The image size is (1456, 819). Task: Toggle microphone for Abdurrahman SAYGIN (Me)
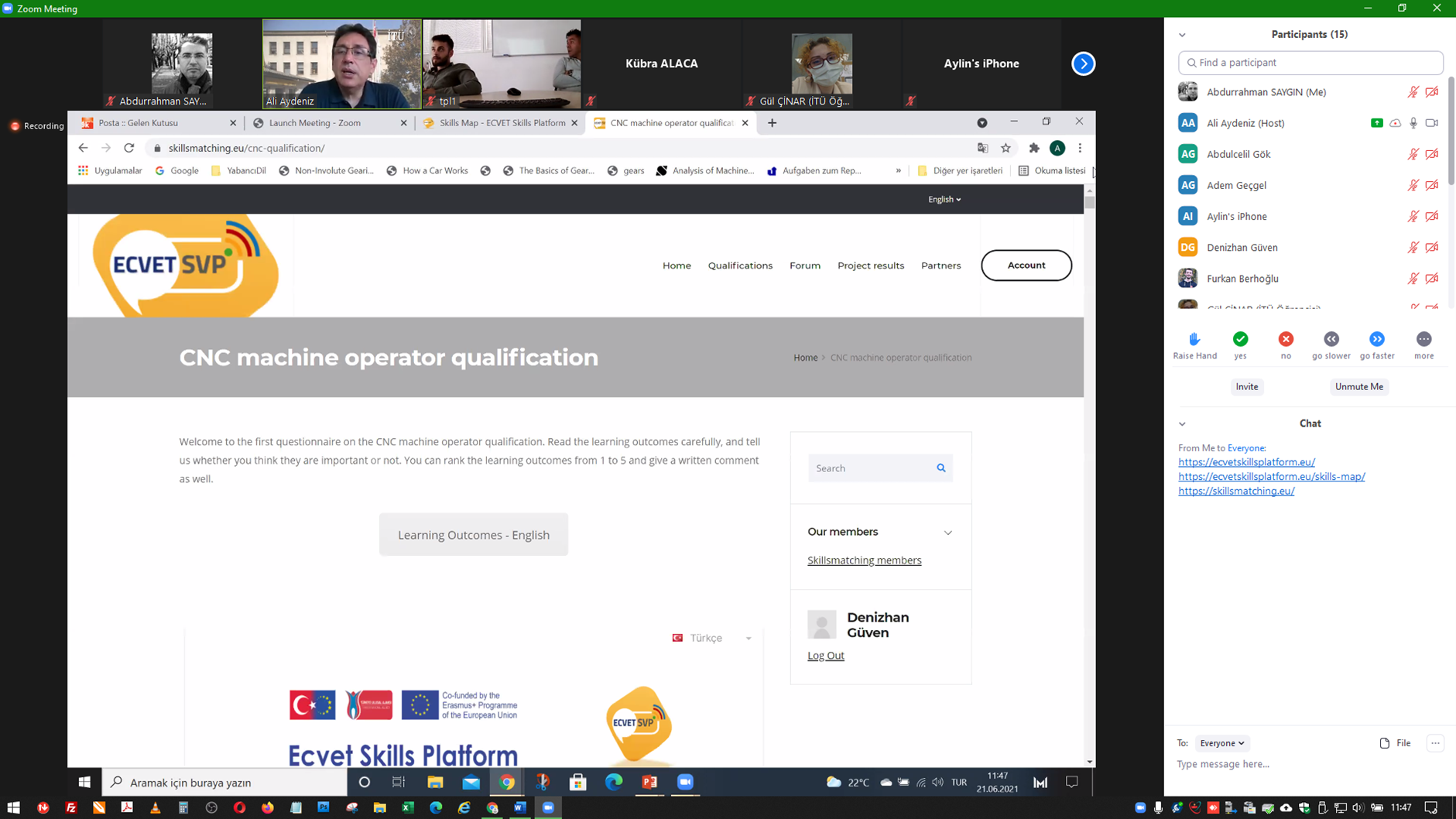tap(1413, 92)
